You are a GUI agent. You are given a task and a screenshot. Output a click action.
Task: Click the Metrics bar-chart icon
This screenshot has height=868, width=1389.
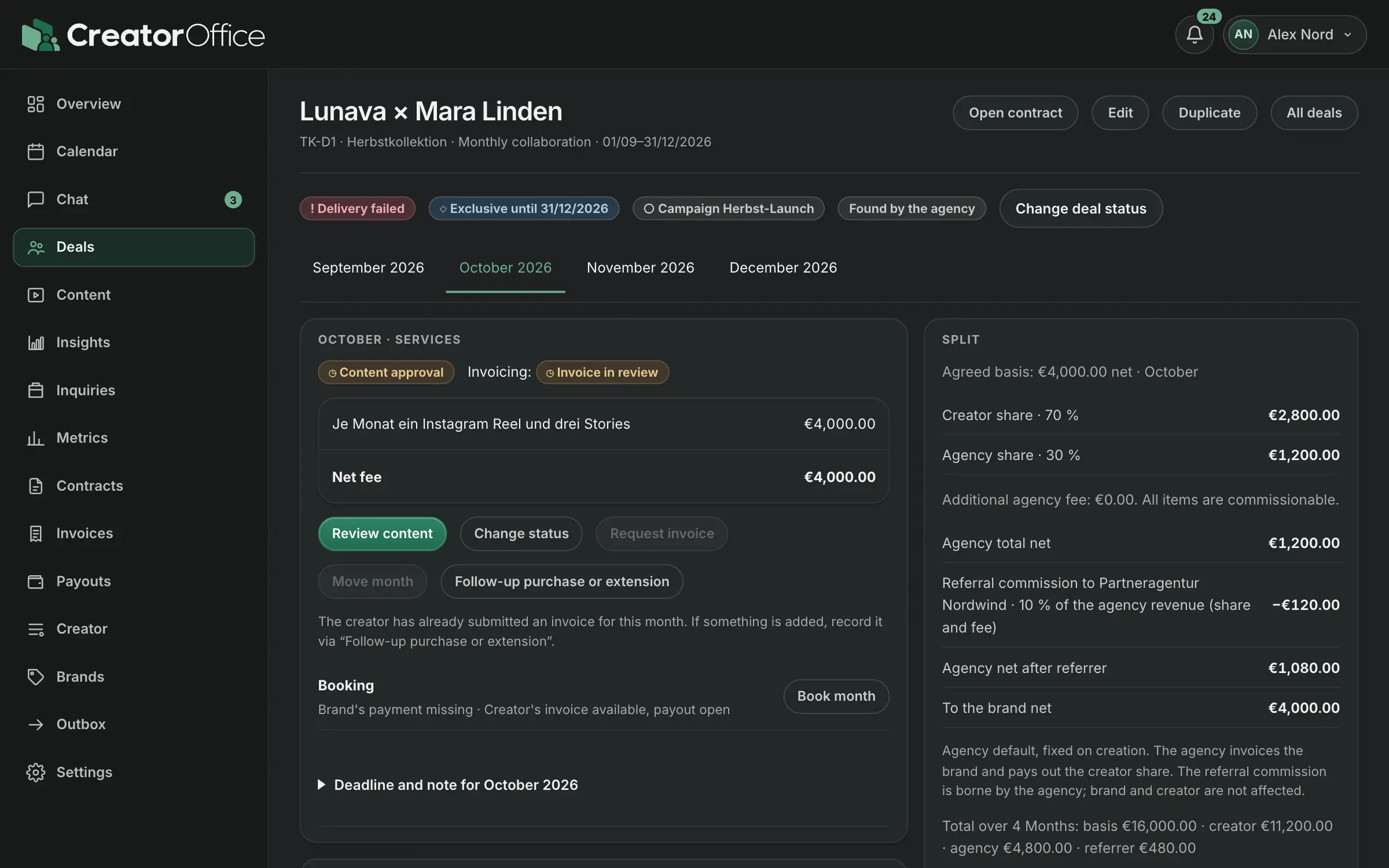point(36,438)
